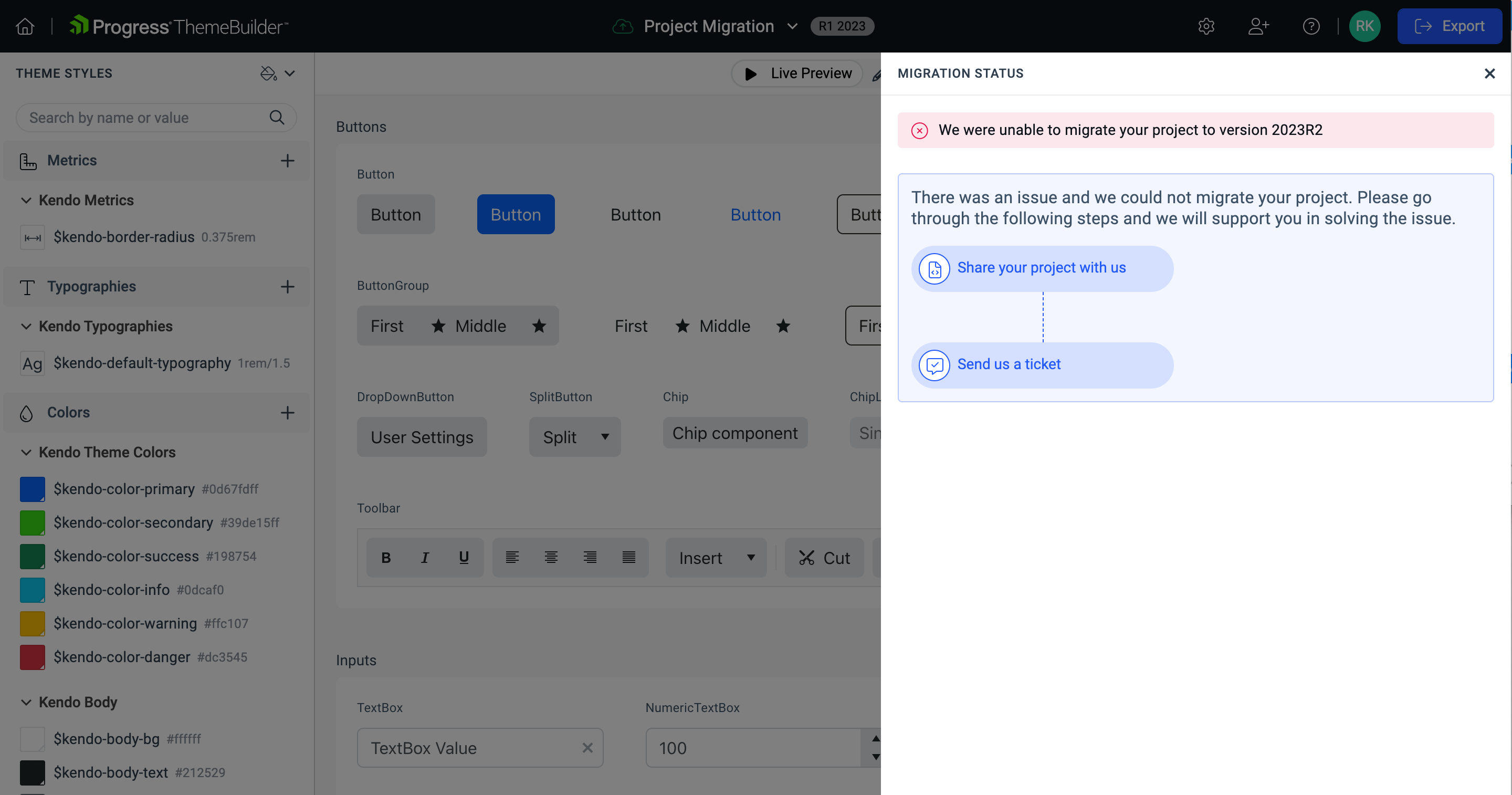Viewport: 1512px width, 795px height.
Task: Select the Typographies menu item
Action: (92, 286)
